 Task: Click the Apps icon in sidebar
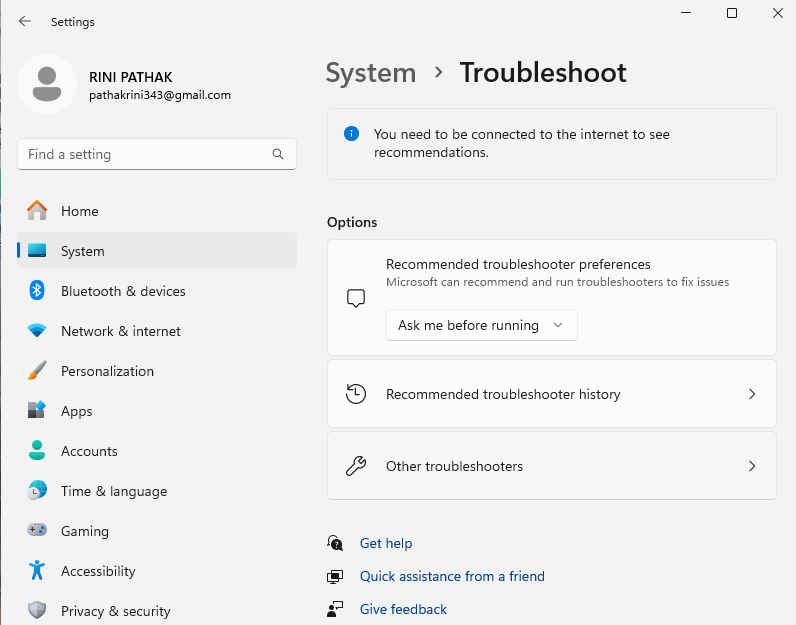(37, 411)
